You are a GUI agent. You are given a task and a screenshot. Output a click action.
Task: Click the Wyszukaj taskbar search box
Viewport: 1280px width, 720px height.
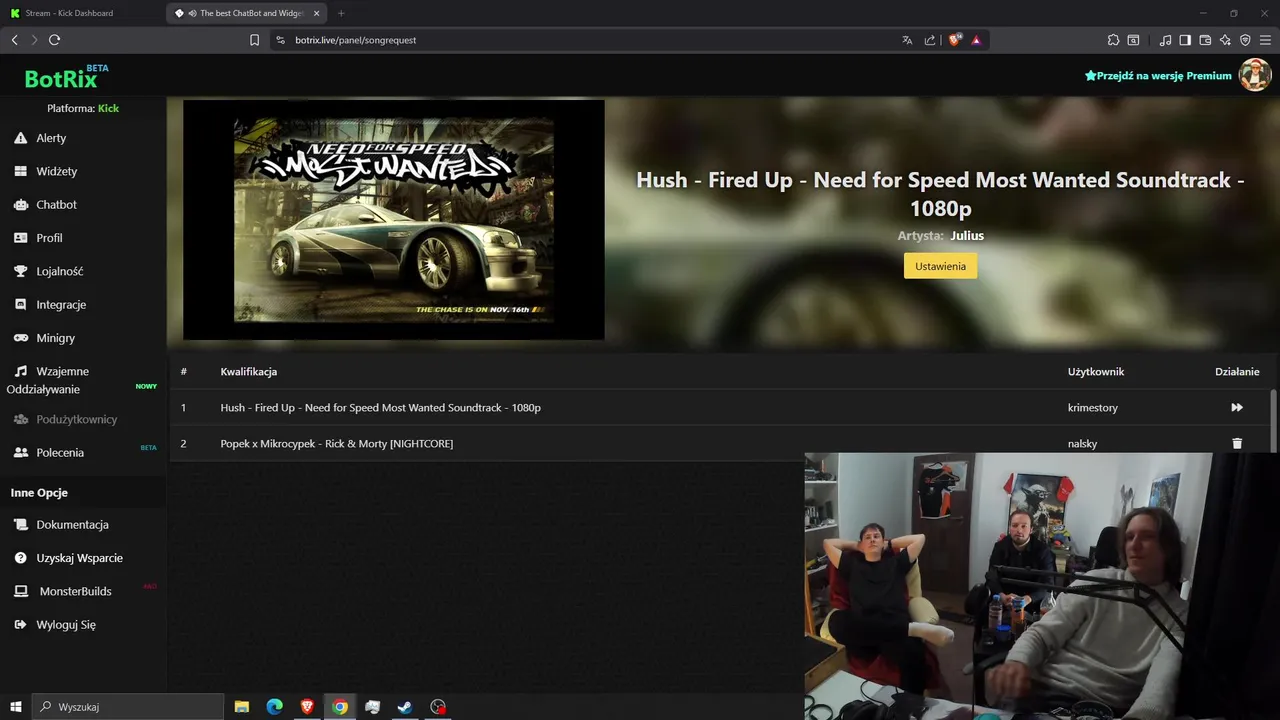tap(128, 707)
